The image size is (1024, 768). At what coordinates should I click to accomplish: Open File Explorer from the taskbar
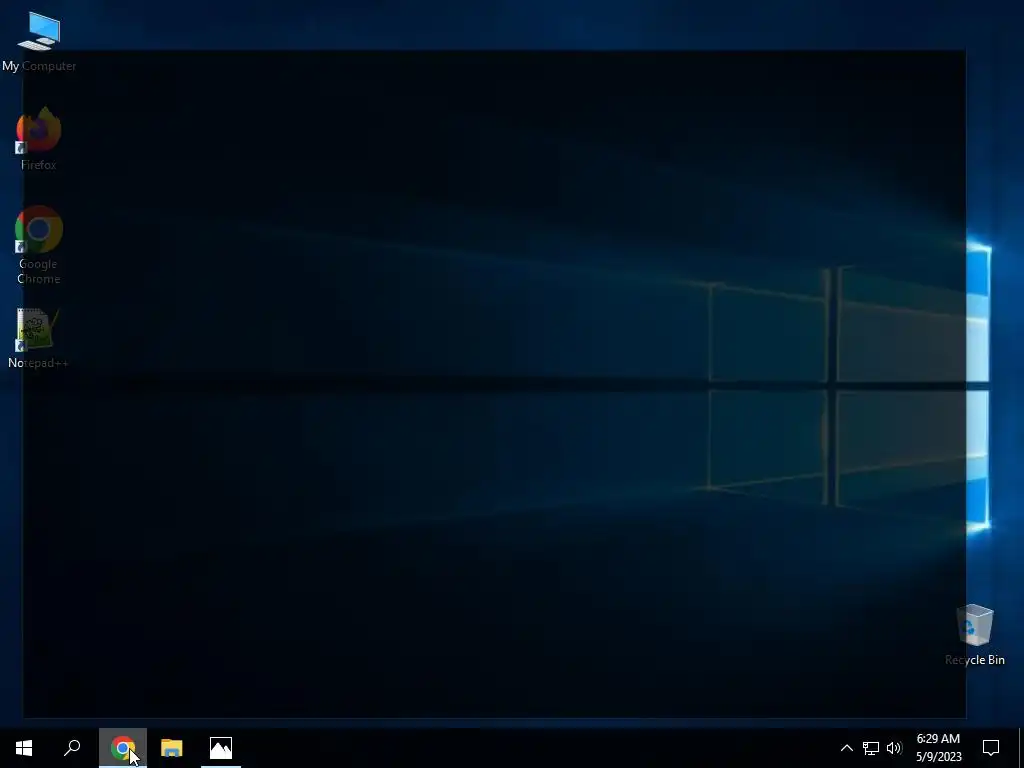[x=172, y=748]
